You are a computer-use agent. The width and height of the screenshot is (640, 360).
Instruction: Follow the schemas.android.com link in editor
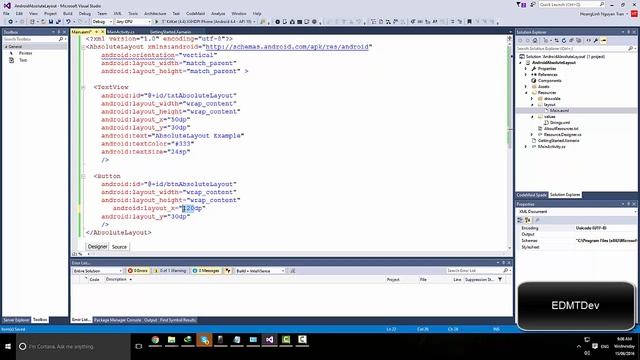(x=287, y=47)
